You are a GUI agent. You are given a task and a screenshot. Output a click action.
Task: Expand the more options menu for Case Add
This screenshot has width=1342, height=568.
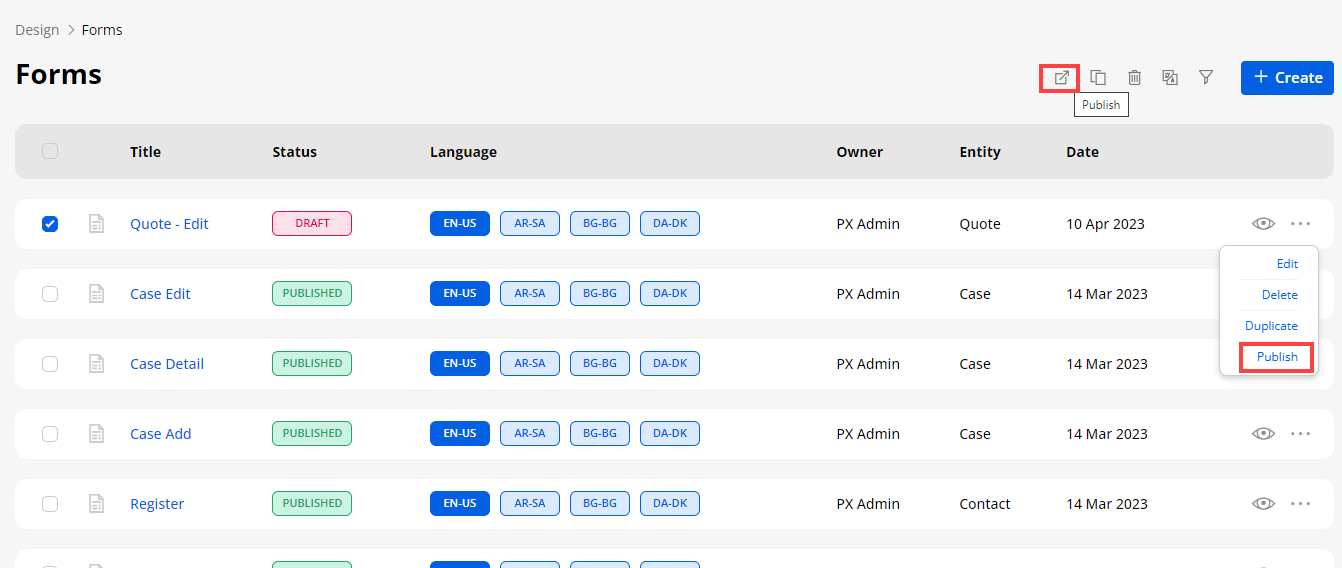point(1300,434)
